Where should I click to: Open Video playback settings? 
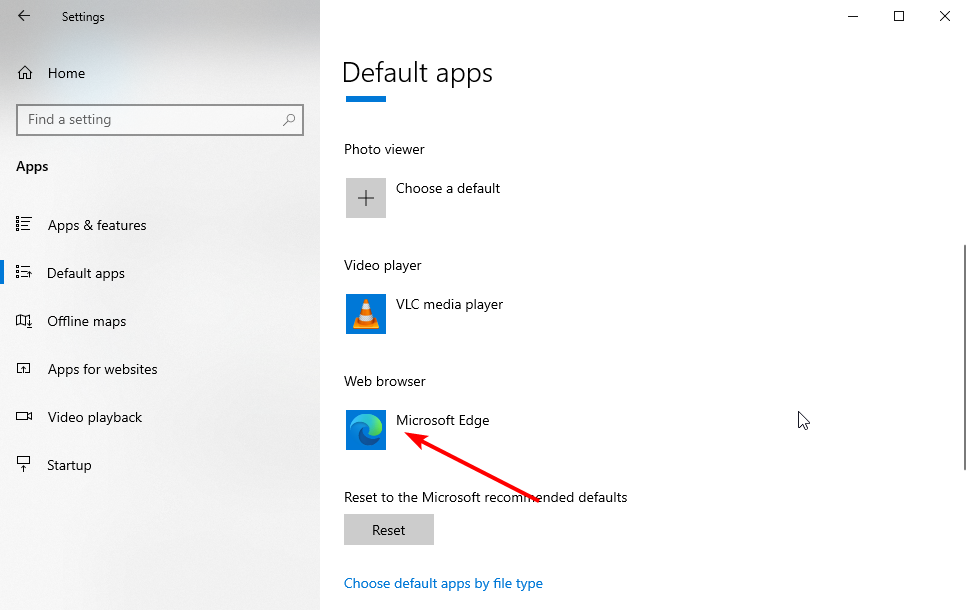click(x=94, y=417)
